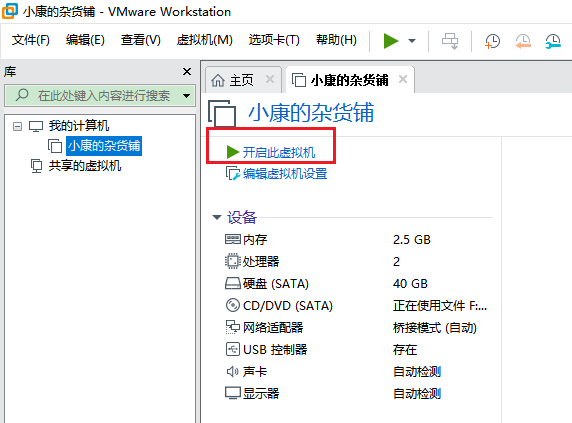This screenshot has height=423, width=572.
Task: Click the 网络适配器 network adapter entry
Action: pos(264,327)
